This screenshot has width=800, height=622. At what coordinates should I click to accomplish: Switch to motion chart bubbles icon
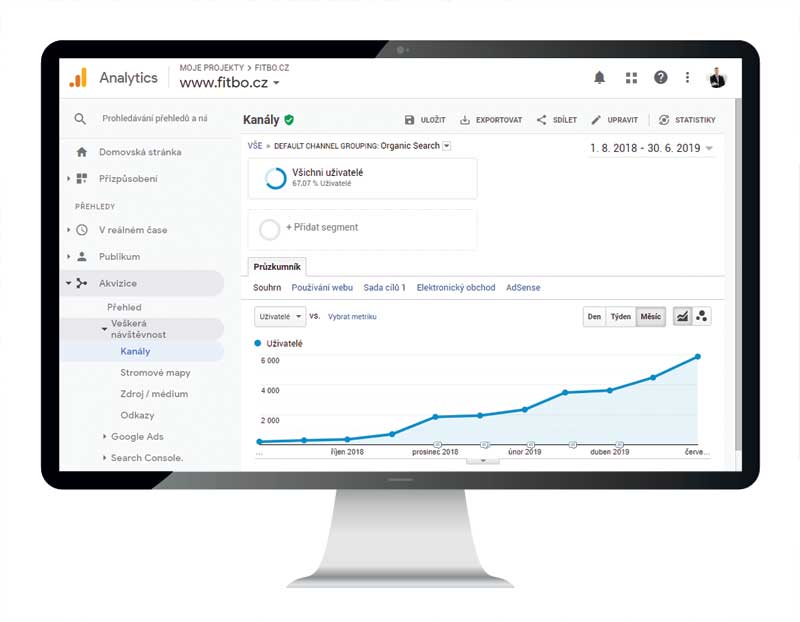click(x=702, y=316)
